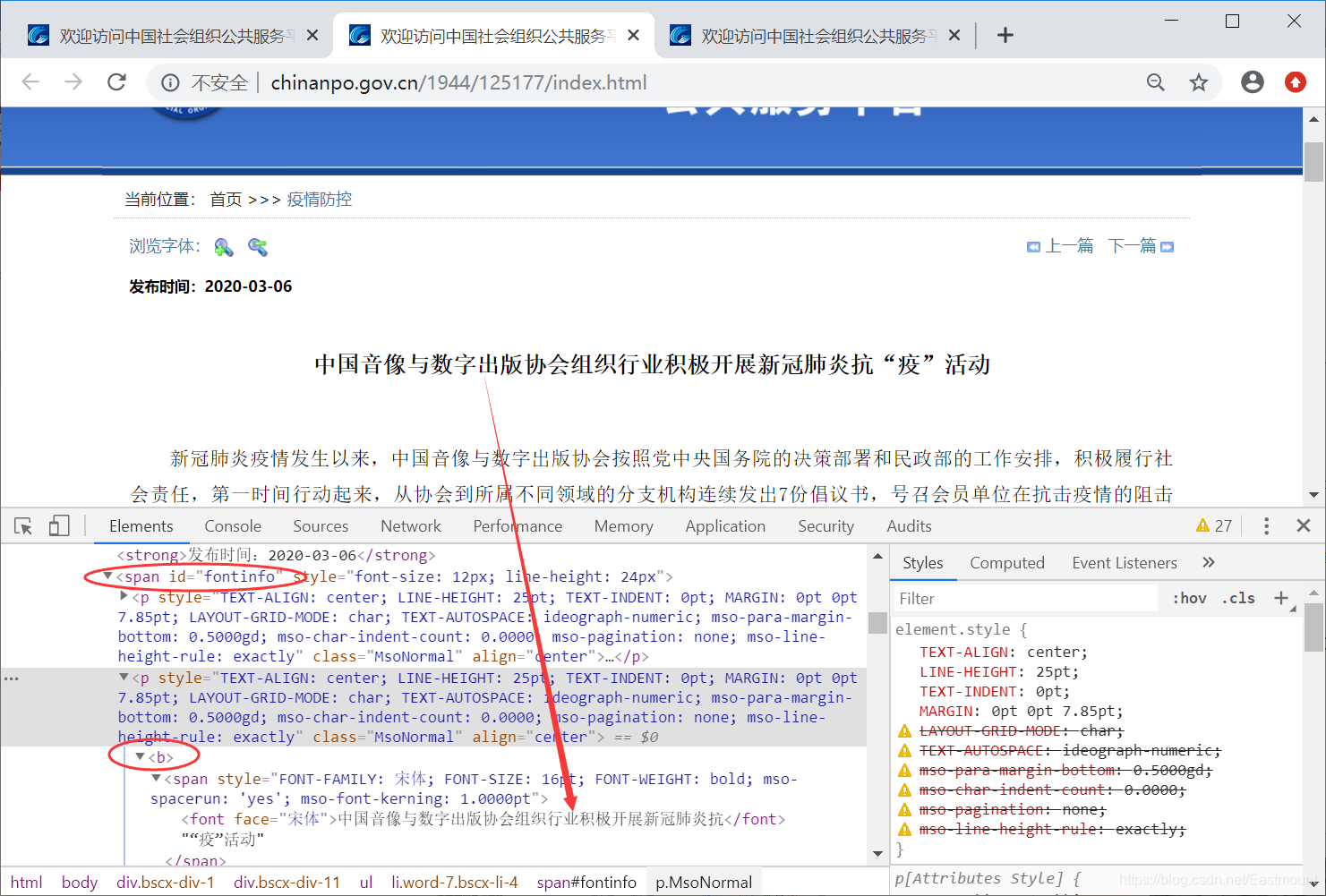This screenshot has width=1326, height=896.
Task: Open the zoom magnifier in address bar
Action: (x=1156, y=83)
